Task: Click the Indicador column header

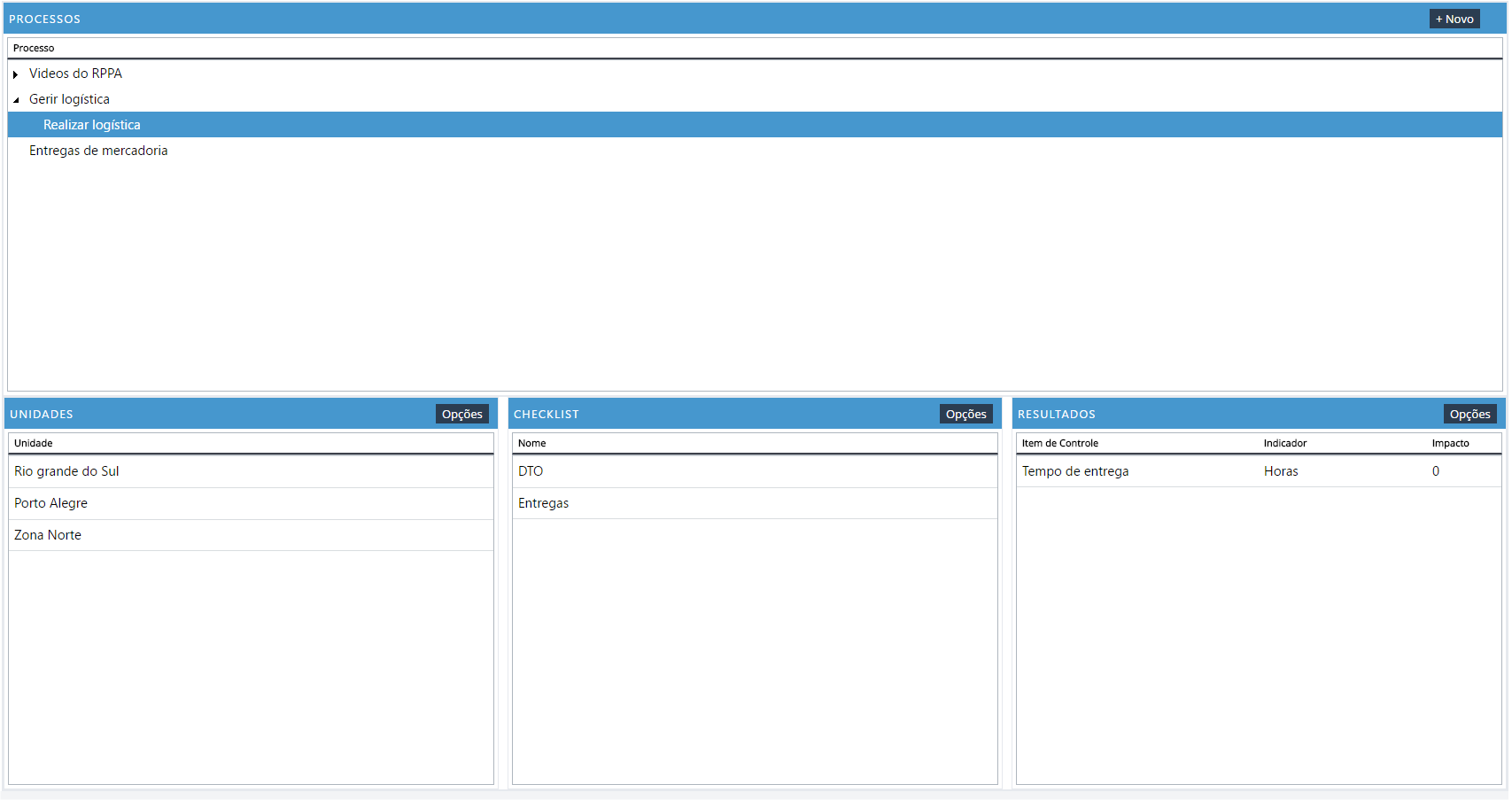Action: coord(1285,443)
